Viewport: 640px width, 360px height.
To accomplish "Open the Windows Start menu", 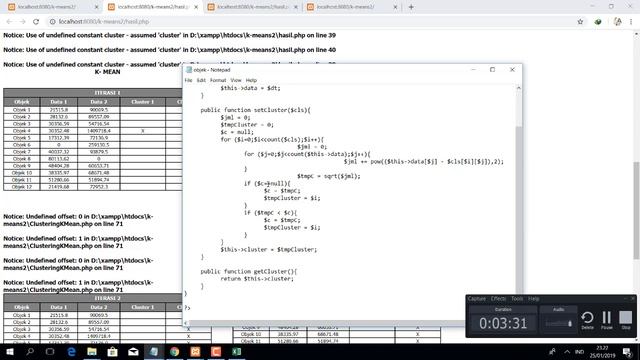I will pyautogui.click(x=9, y=351).
